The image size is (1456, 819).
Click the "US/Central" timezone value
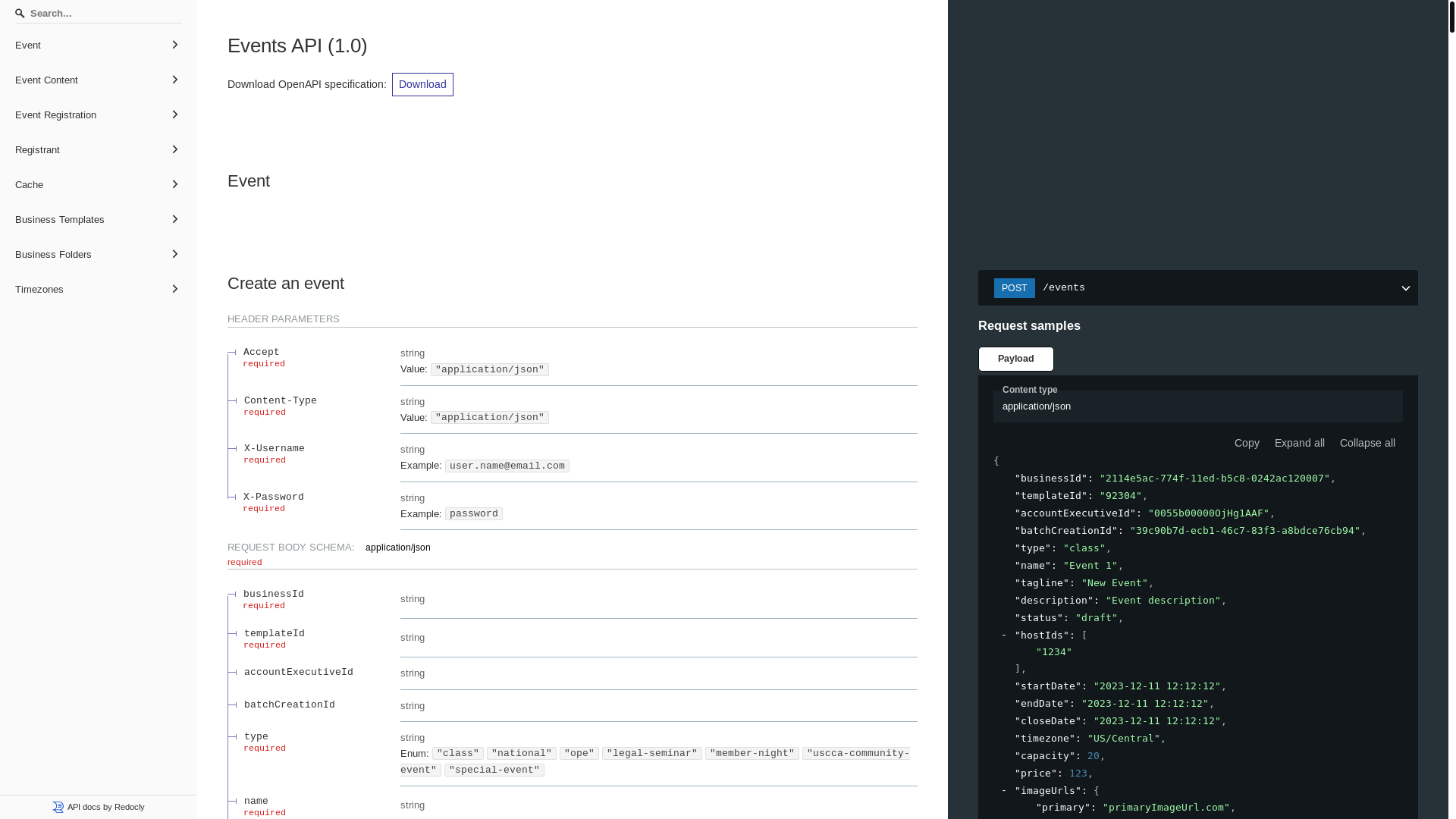pos(1124,739)
